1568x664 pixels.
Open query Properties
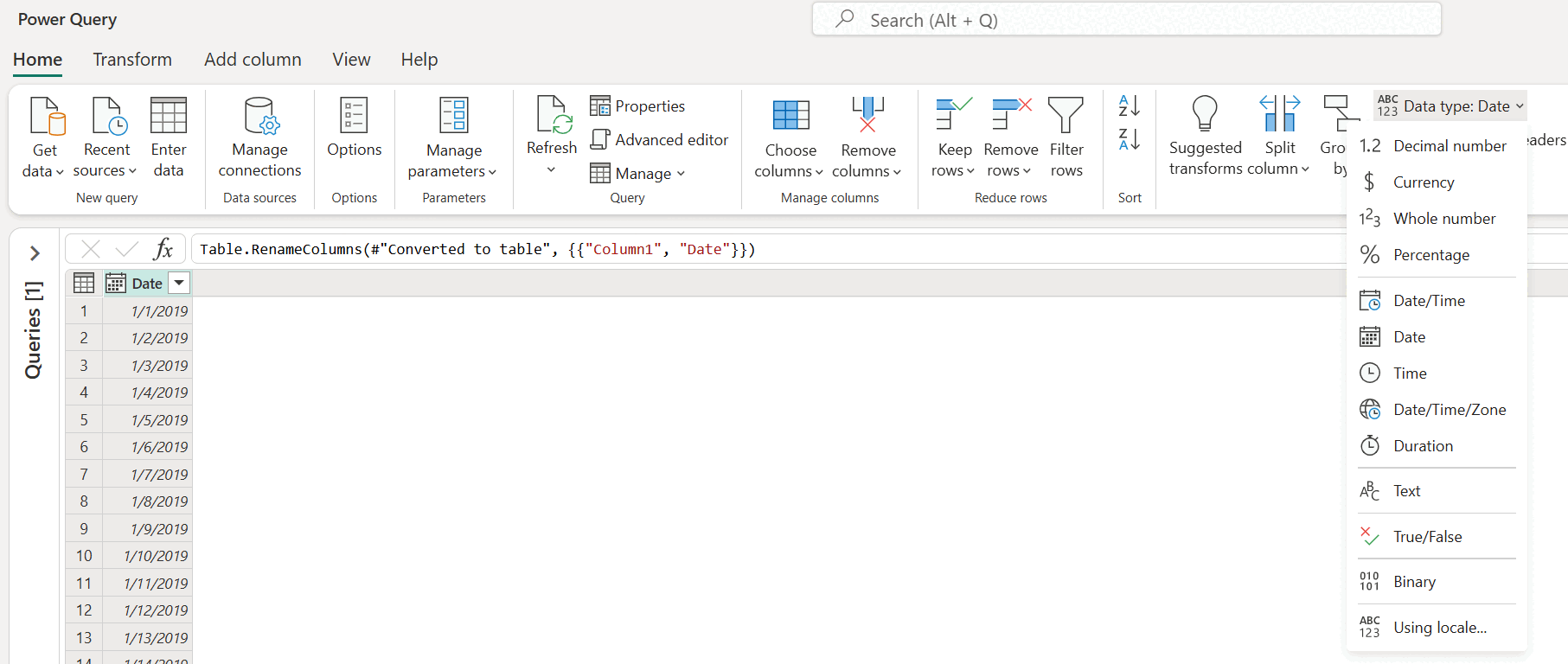pyautogui.click(x=637, y=105)
